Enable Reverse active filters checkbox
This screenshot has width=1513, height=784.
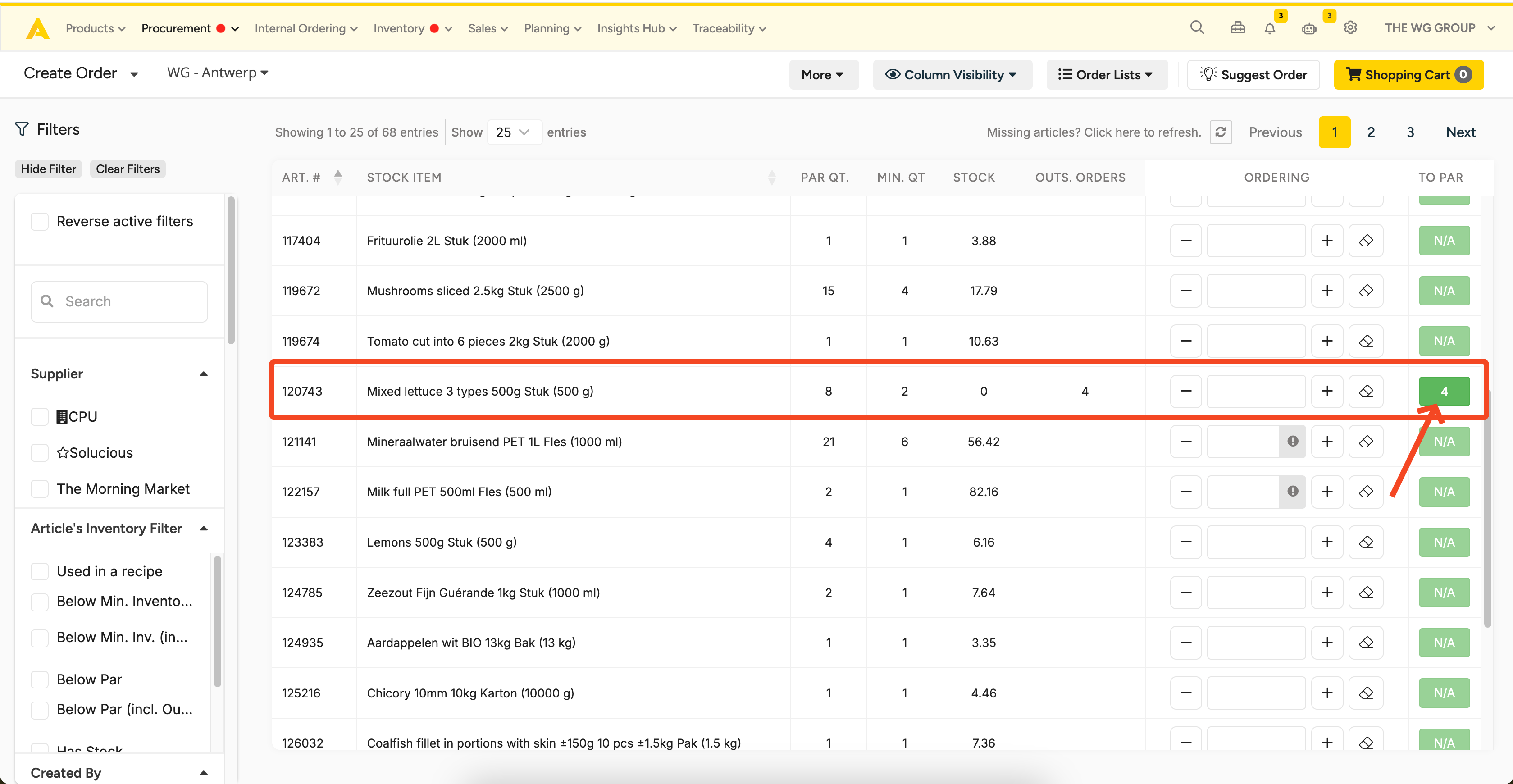pos(39,221)
